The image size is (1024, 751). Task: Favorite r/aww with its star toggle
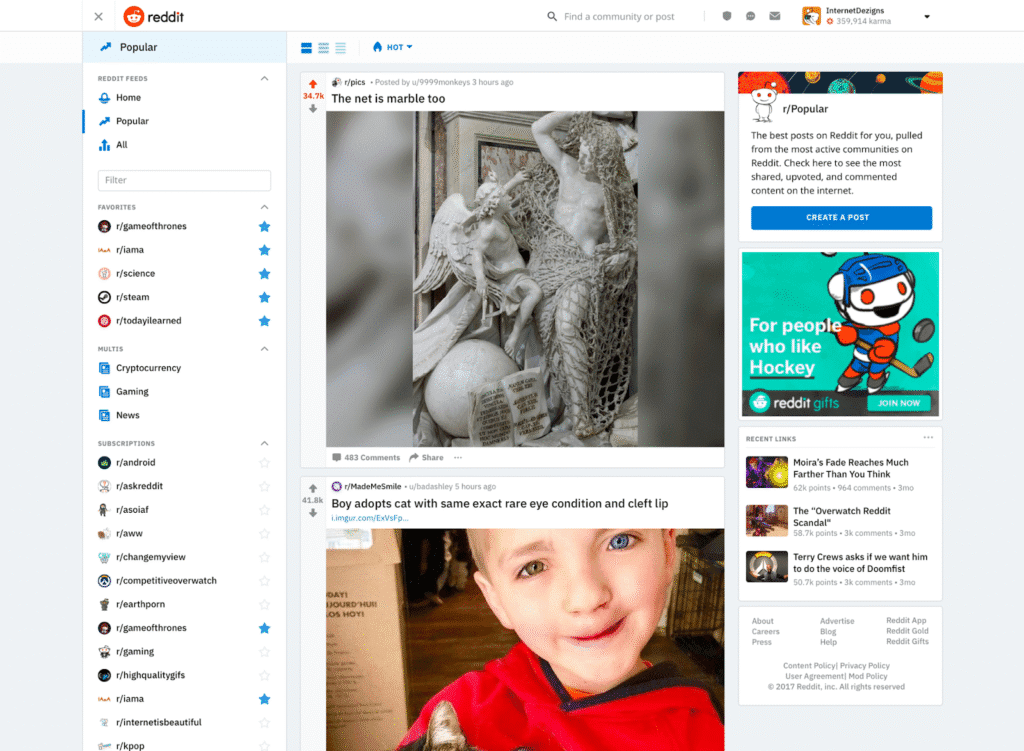click(264, 533)
